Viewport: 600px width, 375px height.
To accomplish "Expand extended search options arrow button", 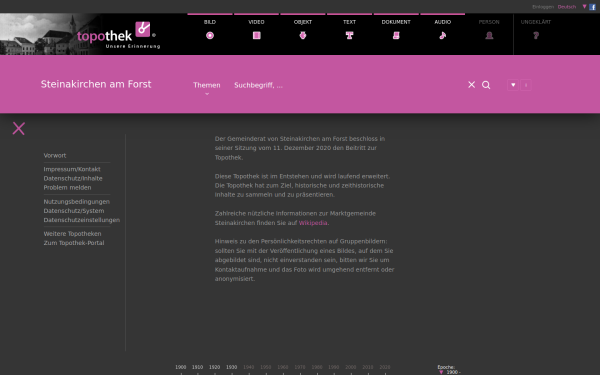I will point(513,85).
